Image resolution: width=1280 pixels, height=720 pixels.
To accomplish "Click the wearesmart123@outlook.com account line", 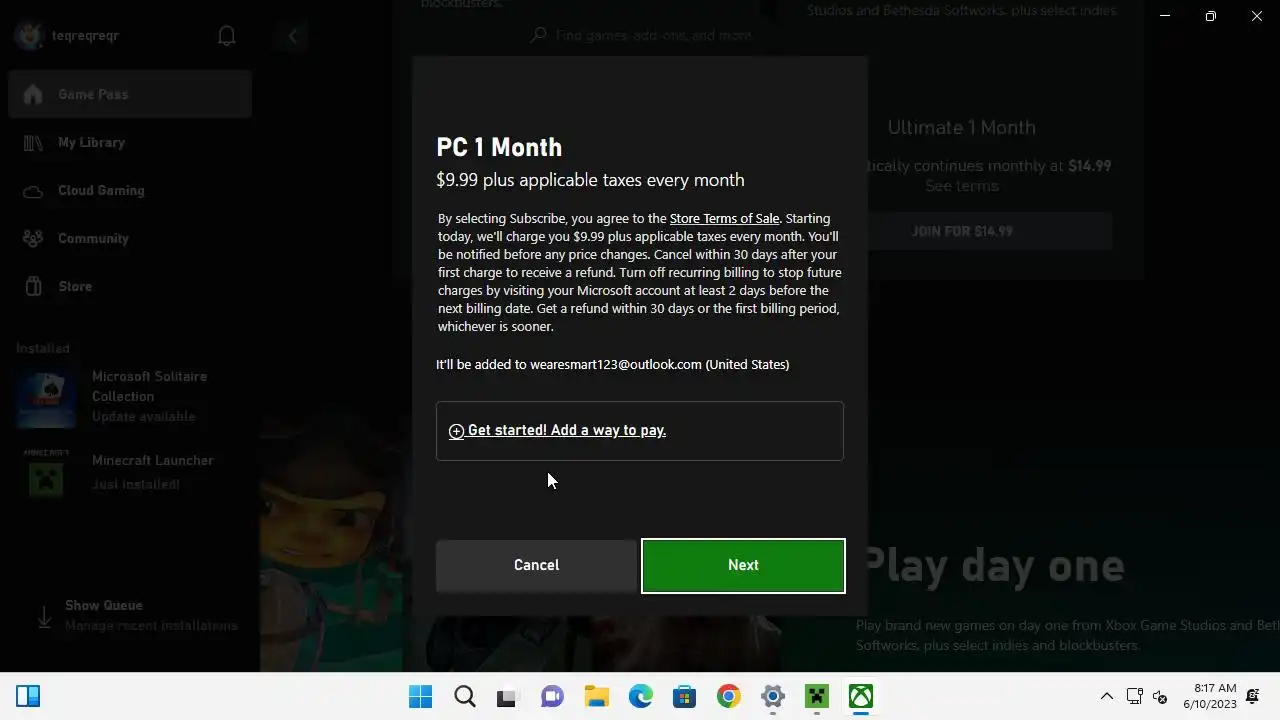I will click(613, 364).
